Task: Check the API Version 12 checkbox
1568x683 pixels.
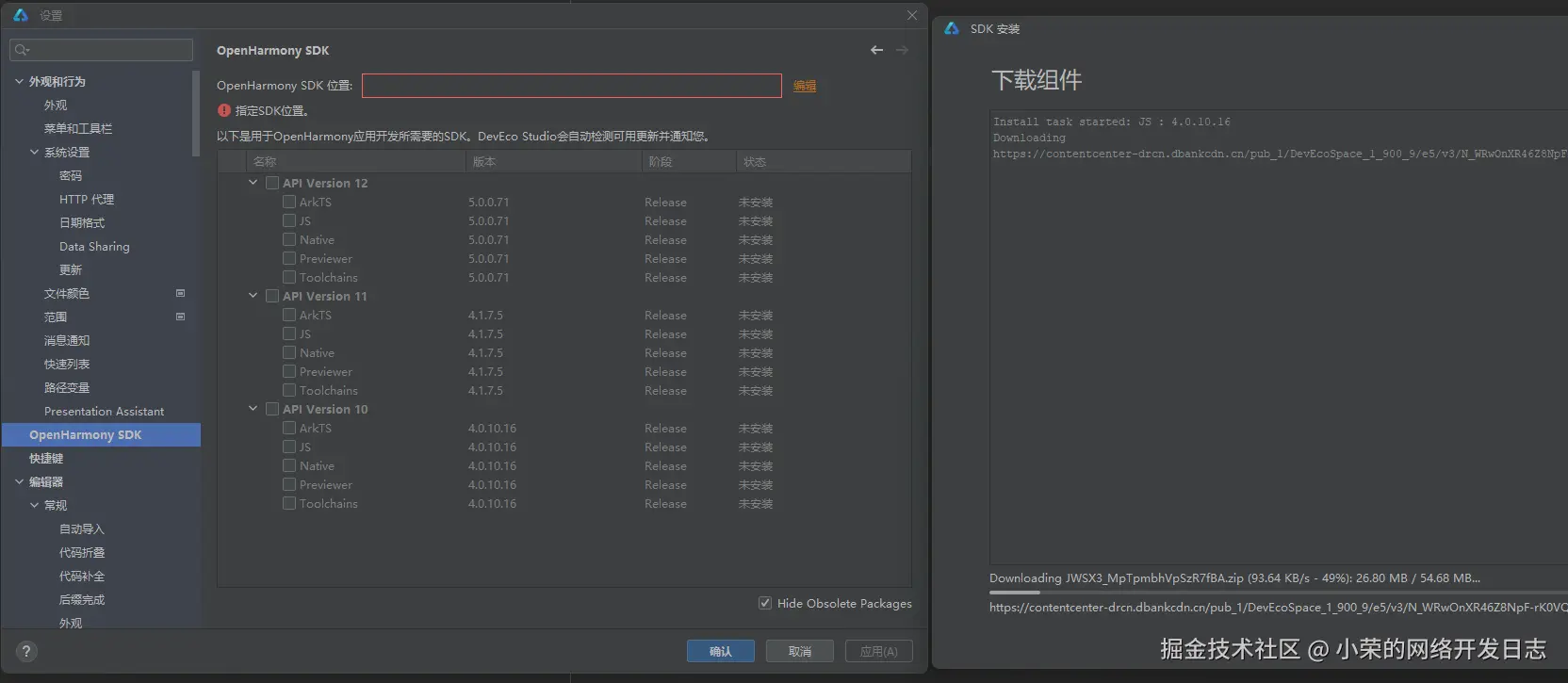Action: tap(271, 183)
